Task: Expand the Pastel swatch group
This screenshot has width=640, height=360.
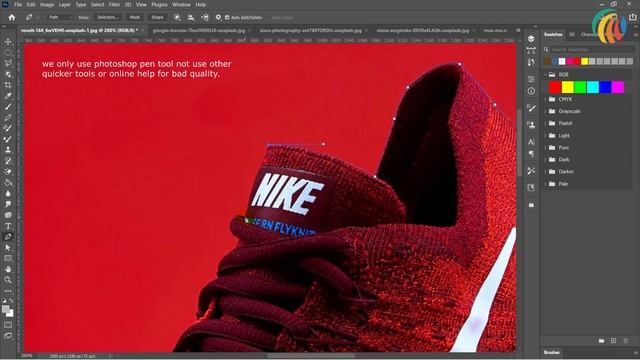Action: (x=545, y=123)
